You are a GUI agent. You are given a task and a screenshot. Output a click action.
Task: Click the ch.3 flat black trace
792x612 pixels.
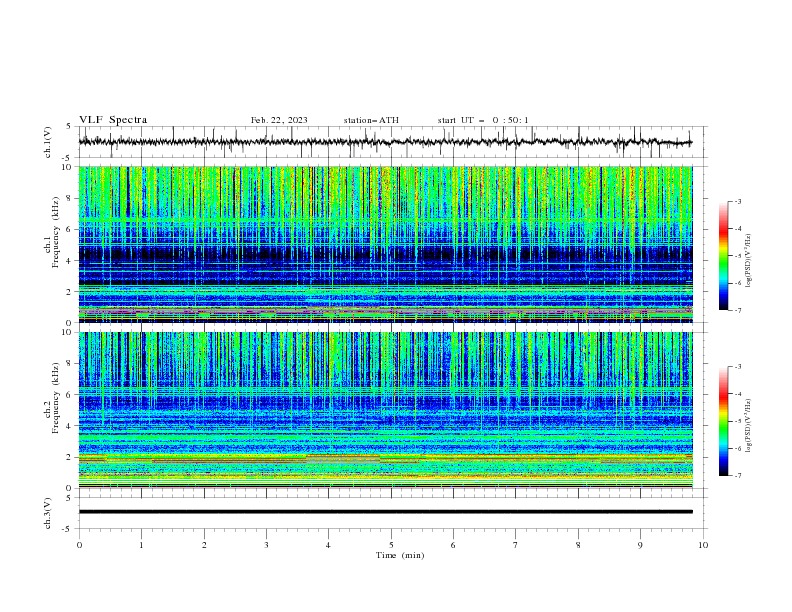coord(385,512)
